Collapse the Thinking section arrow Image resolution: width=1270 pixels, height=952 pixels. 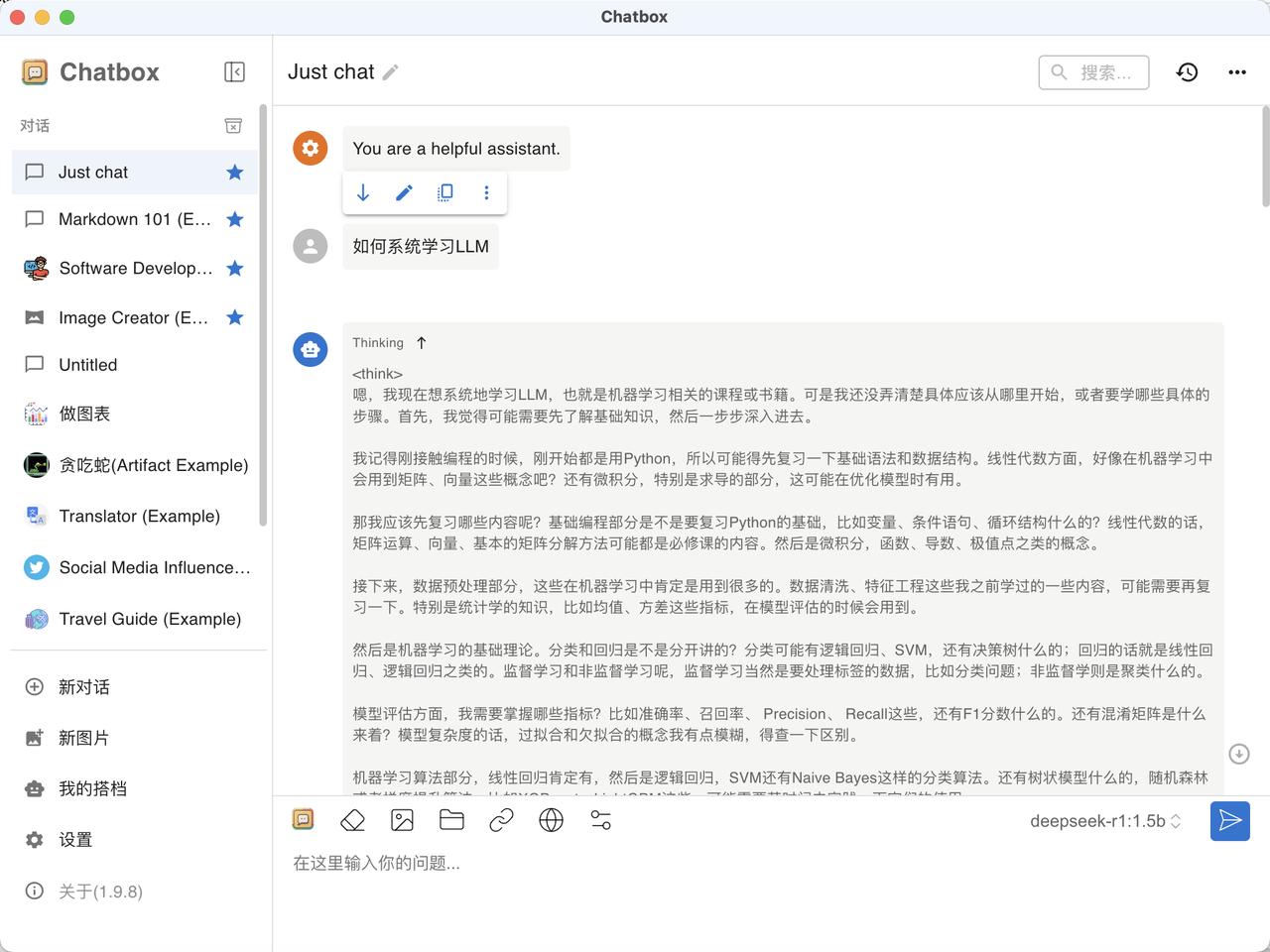pyautogui.click(x=422, y=343)
